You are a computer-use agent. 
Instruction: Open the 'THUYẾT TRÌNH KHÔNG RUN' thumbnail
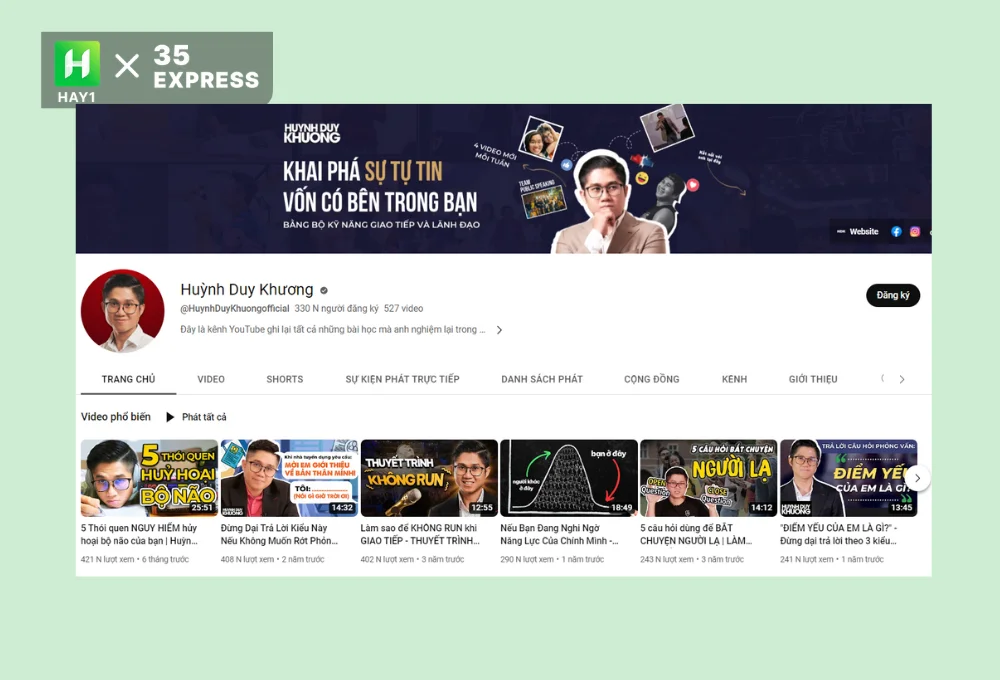[429, 478]
